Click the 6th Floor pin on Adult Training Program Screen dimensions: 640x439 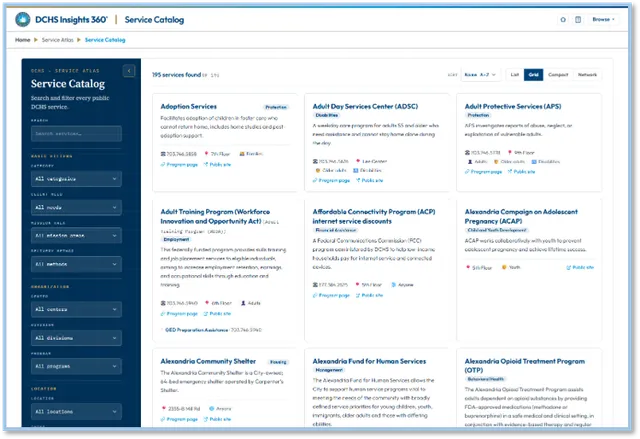click(x=207, y=303)
